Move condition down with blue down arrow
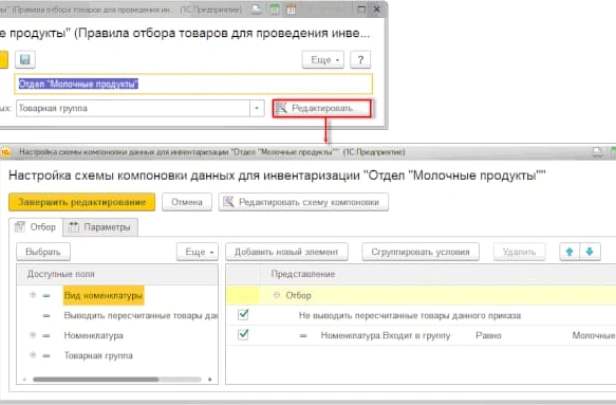The width and height of the screenshot is (616, 405). [590, 252]
